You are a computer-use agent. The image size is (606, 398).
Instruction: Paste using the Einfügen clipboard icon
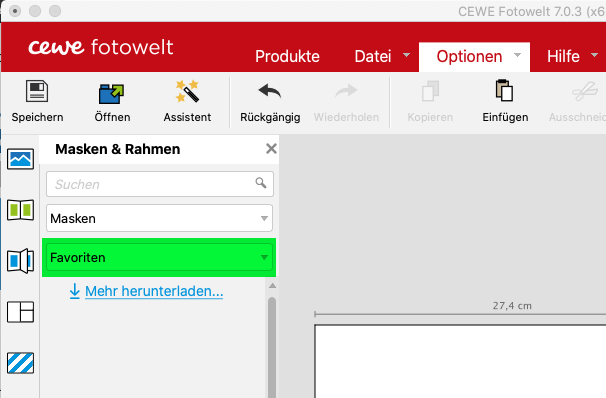tap(504, 90)
